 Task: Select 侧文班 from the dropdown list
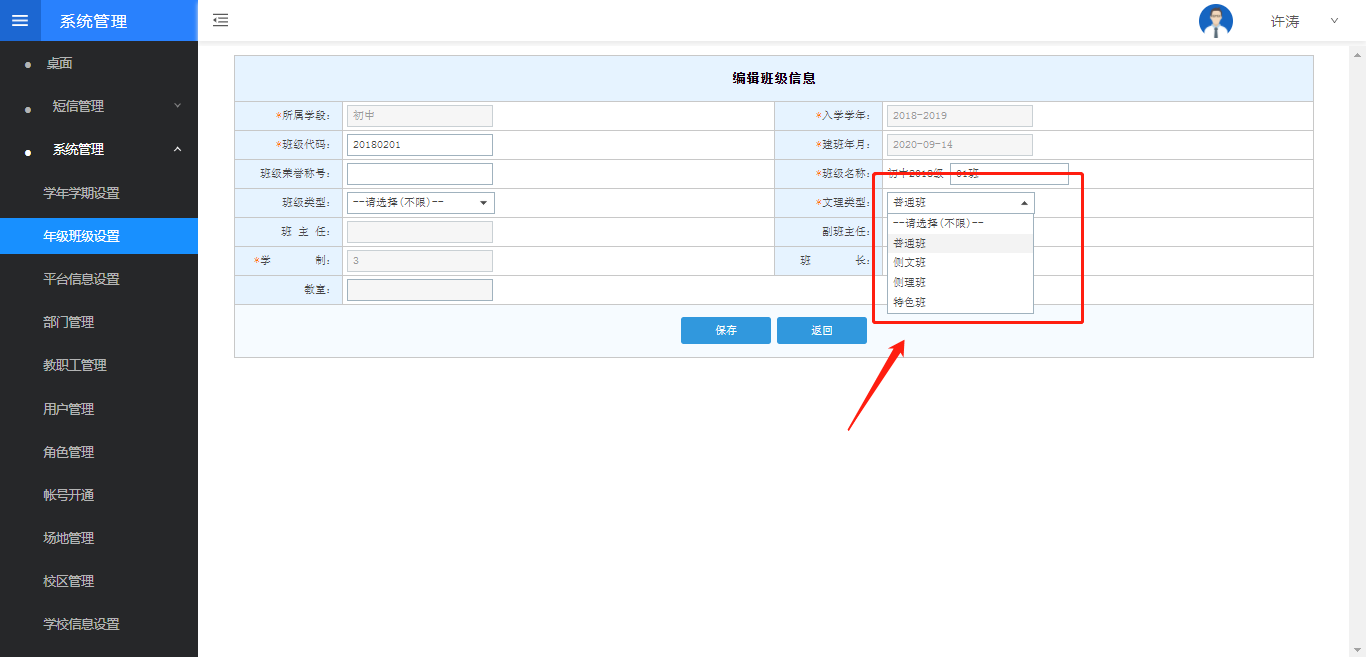(910, 263)
